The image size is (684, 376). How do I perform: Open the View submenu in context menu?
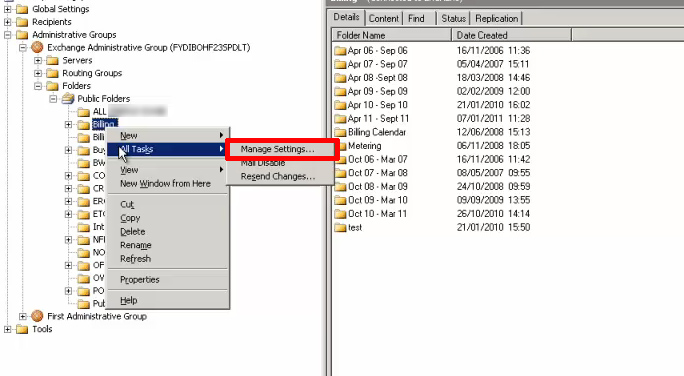click(x=168, y=170)
